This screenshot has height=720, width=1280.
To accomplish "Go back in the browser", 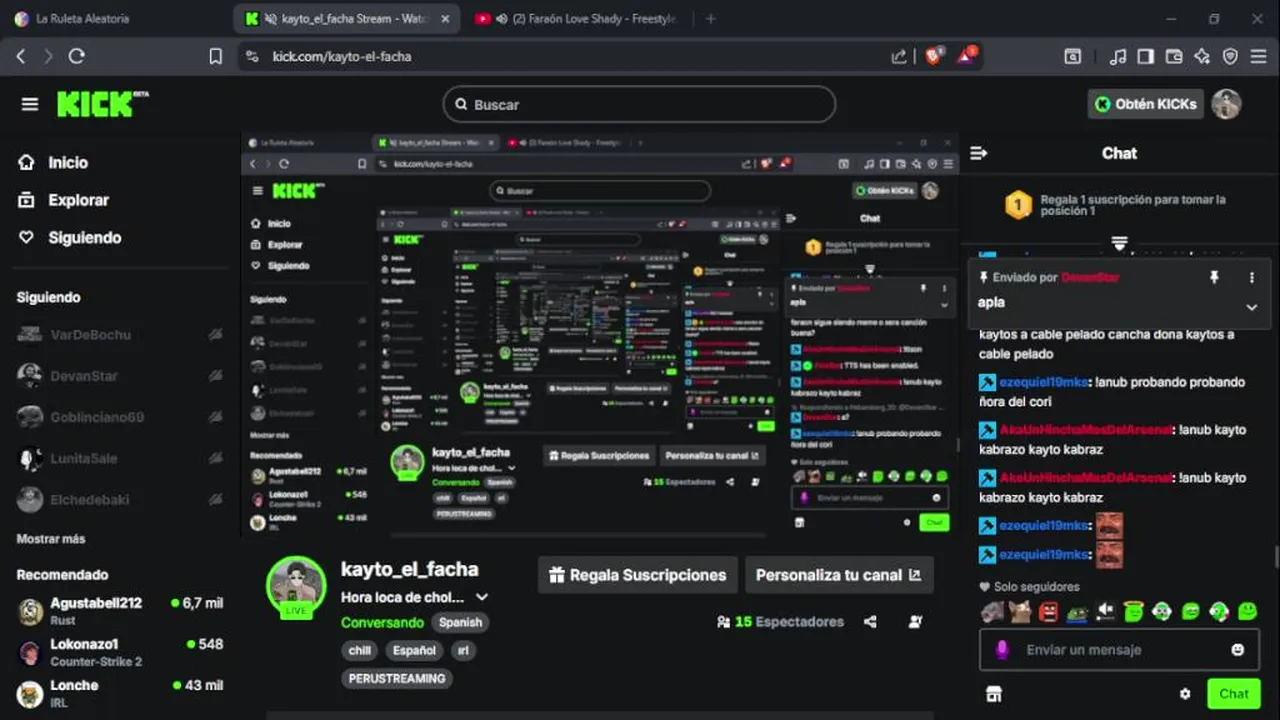I will pos(21,57).
